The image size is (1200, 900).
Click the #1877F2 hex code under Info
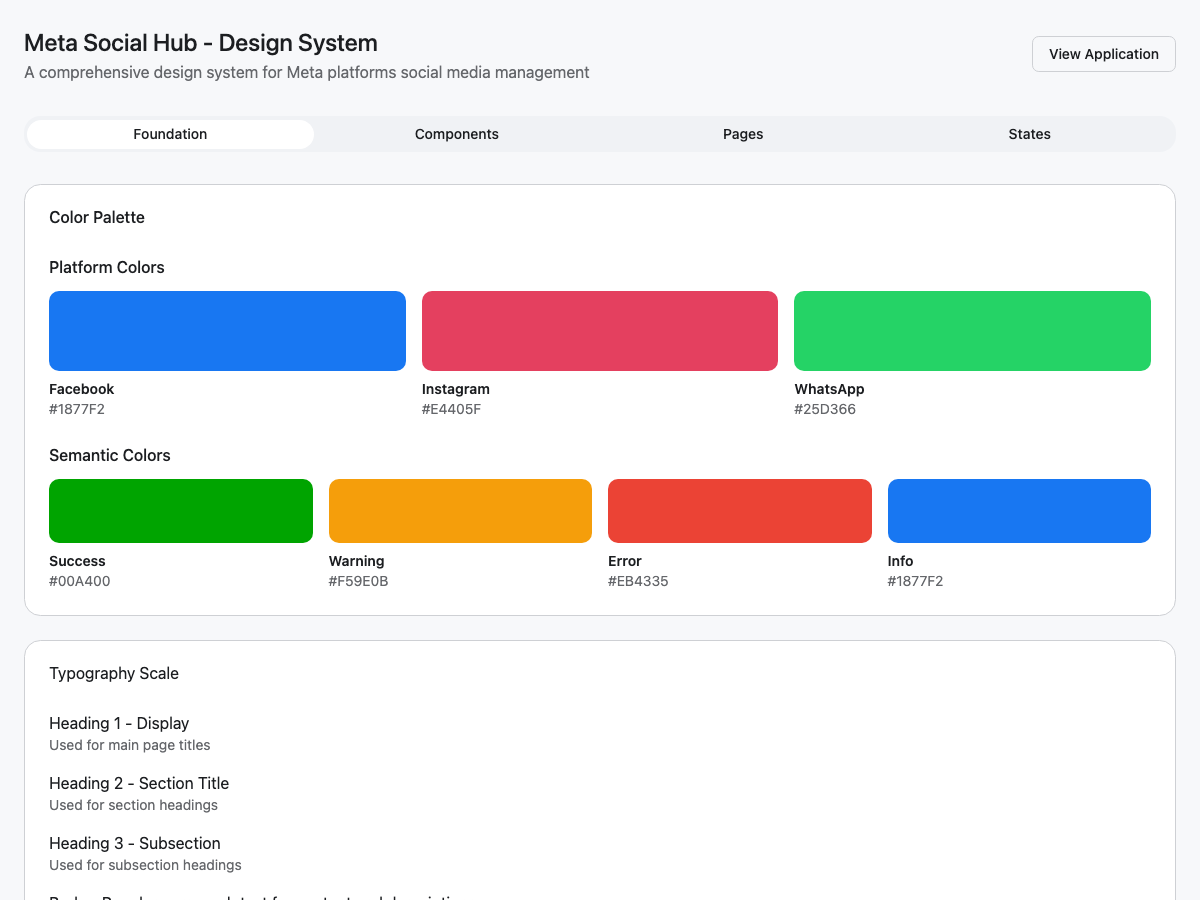click(x=916, y=581)
